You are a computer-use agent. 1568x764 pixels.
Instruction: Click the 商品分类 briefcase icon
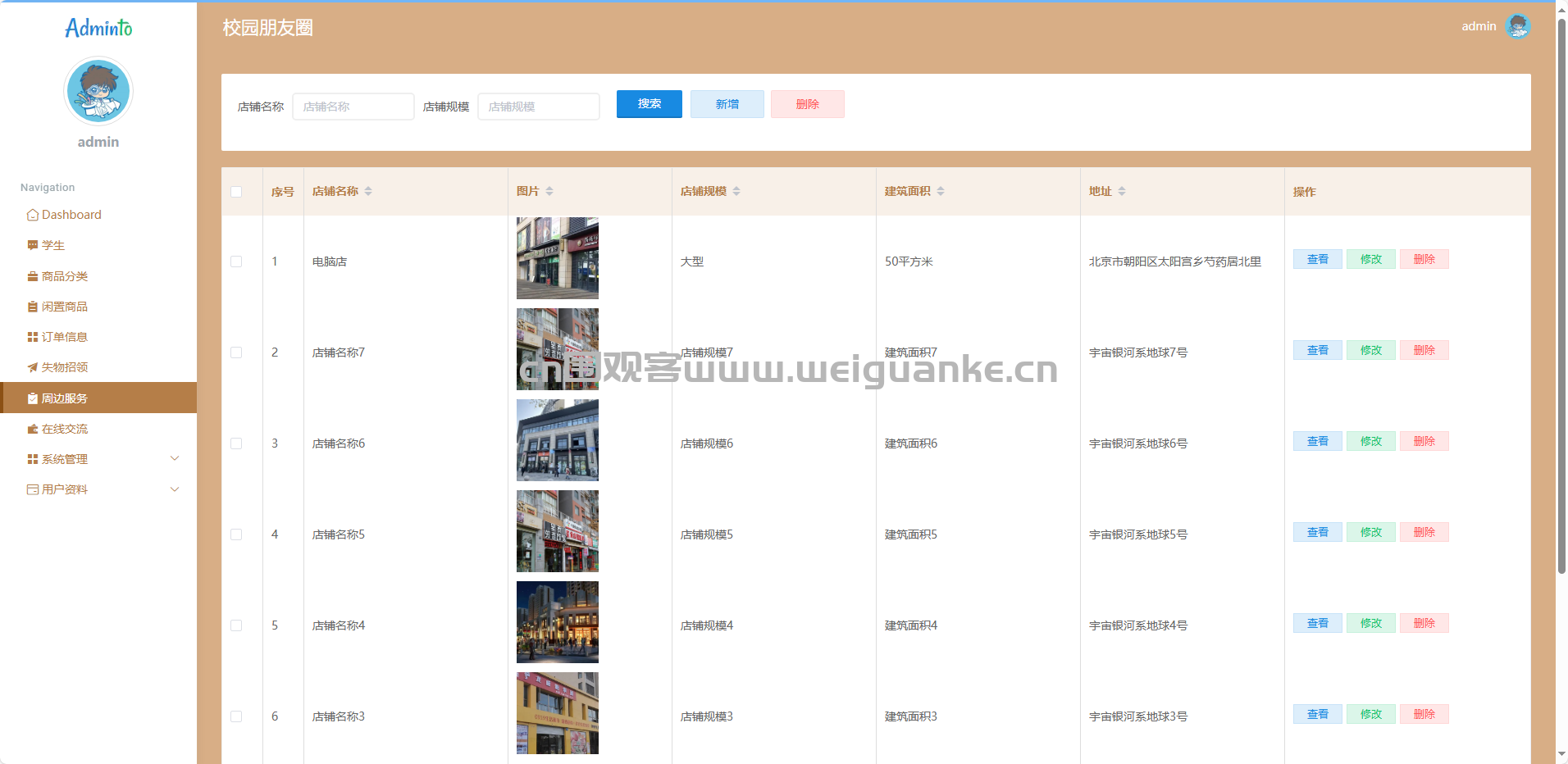tap(33, 276)
